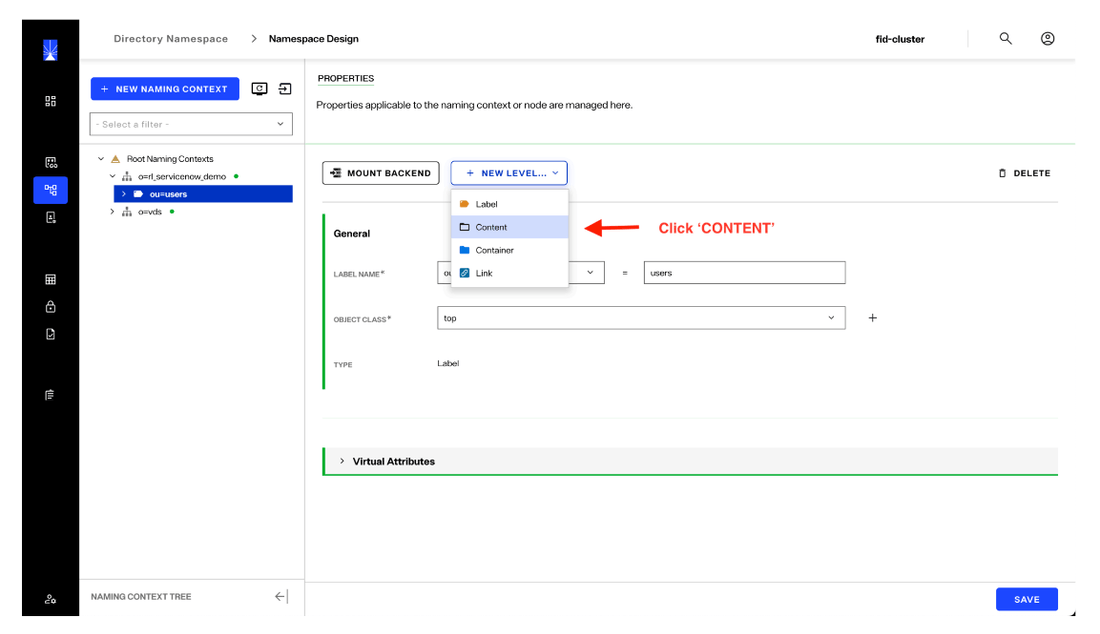Open the Label Name attribute dropdown arrow

(590, 273)
